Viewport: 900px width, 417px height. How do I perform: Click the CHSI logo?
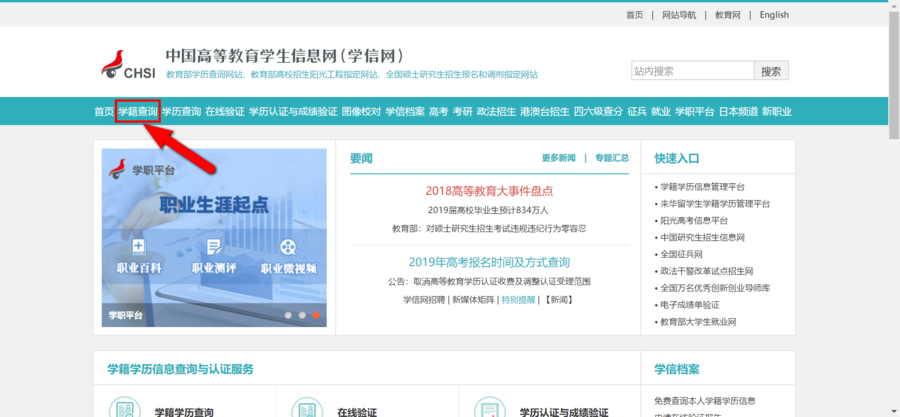coord(129,65)
